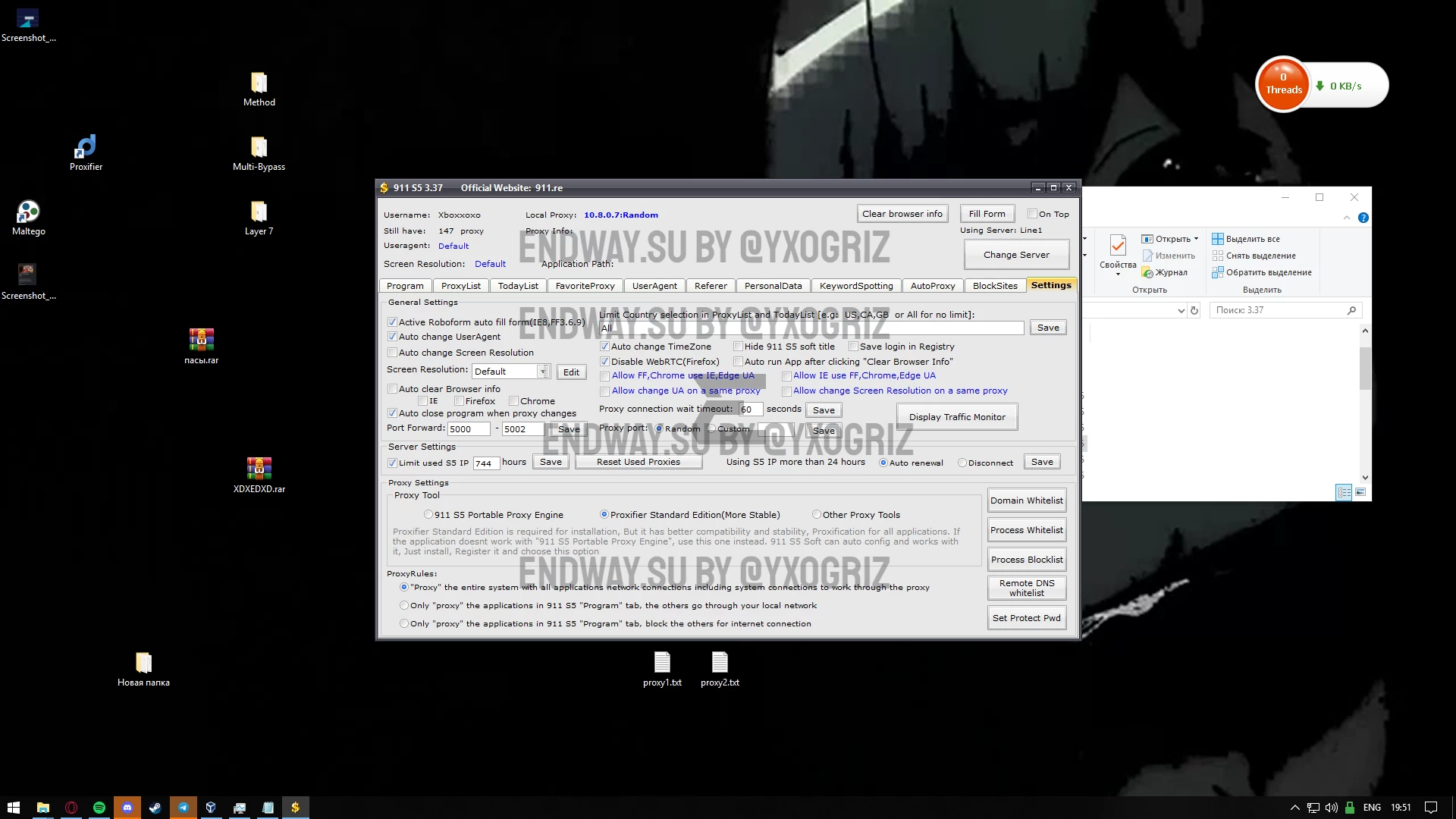Select 911 S5 Portable Proxy Engine radio
This screenshot has width=1456, height=819.
[x=428, y=515]
